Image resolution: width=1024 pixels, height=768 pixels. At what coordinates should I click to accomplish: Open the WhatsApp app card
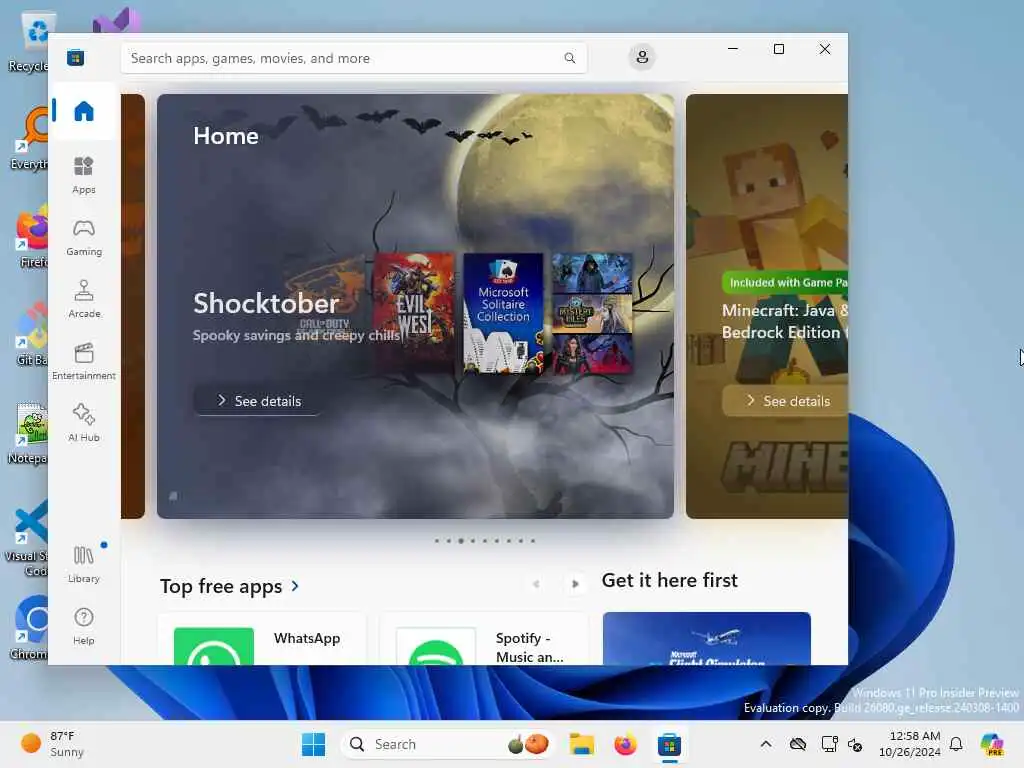click(x=262, y=639)
